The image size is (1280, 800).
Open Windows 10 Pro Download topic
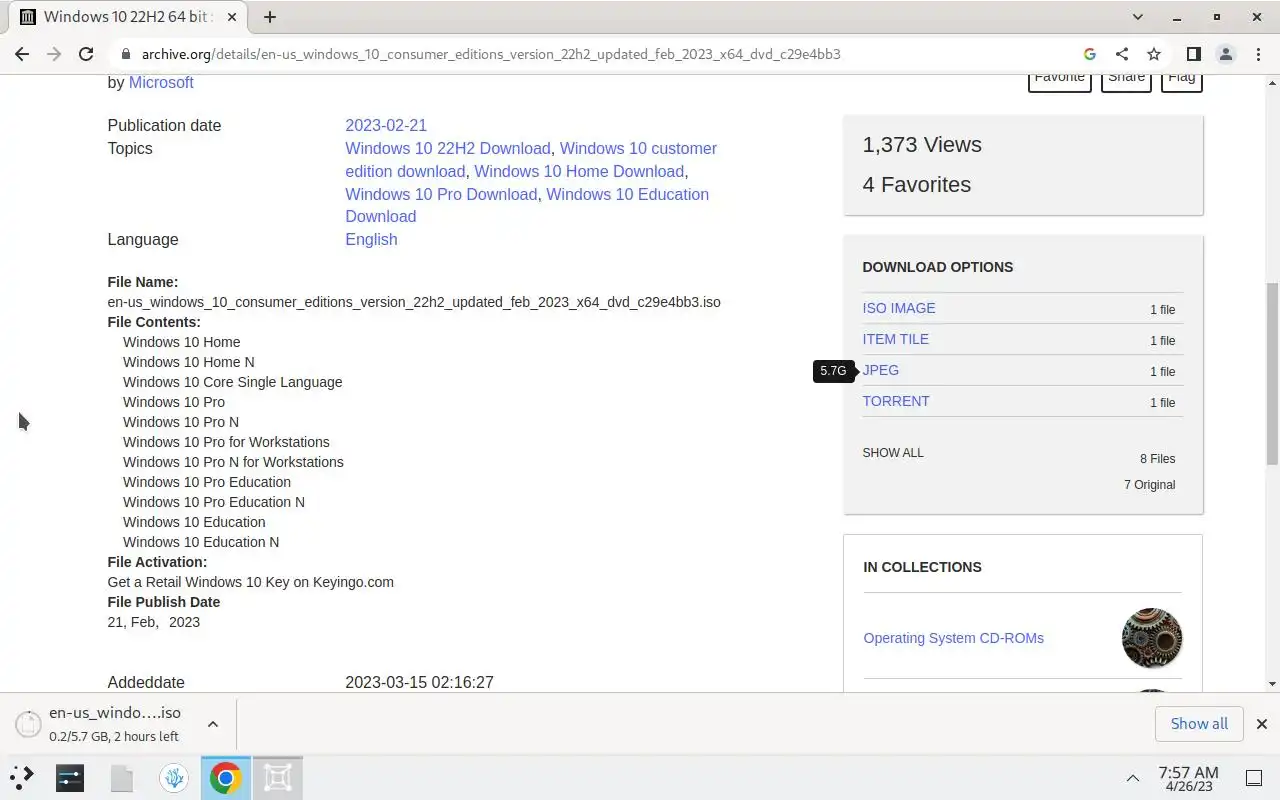click(441, 194)
